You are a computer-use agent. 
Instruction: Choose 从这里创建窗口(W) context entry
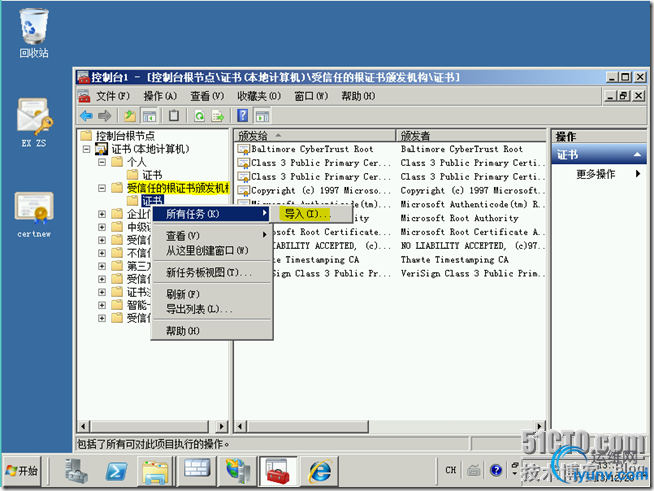point(211,250)
